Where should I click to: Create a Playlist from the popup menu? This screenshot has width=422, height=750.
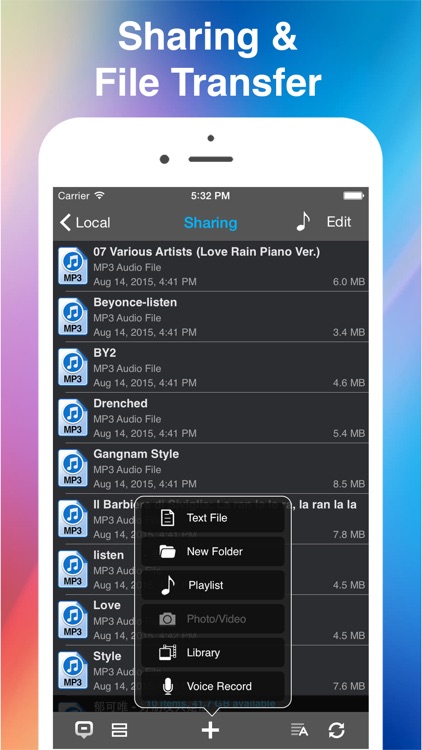click(213, 585)
